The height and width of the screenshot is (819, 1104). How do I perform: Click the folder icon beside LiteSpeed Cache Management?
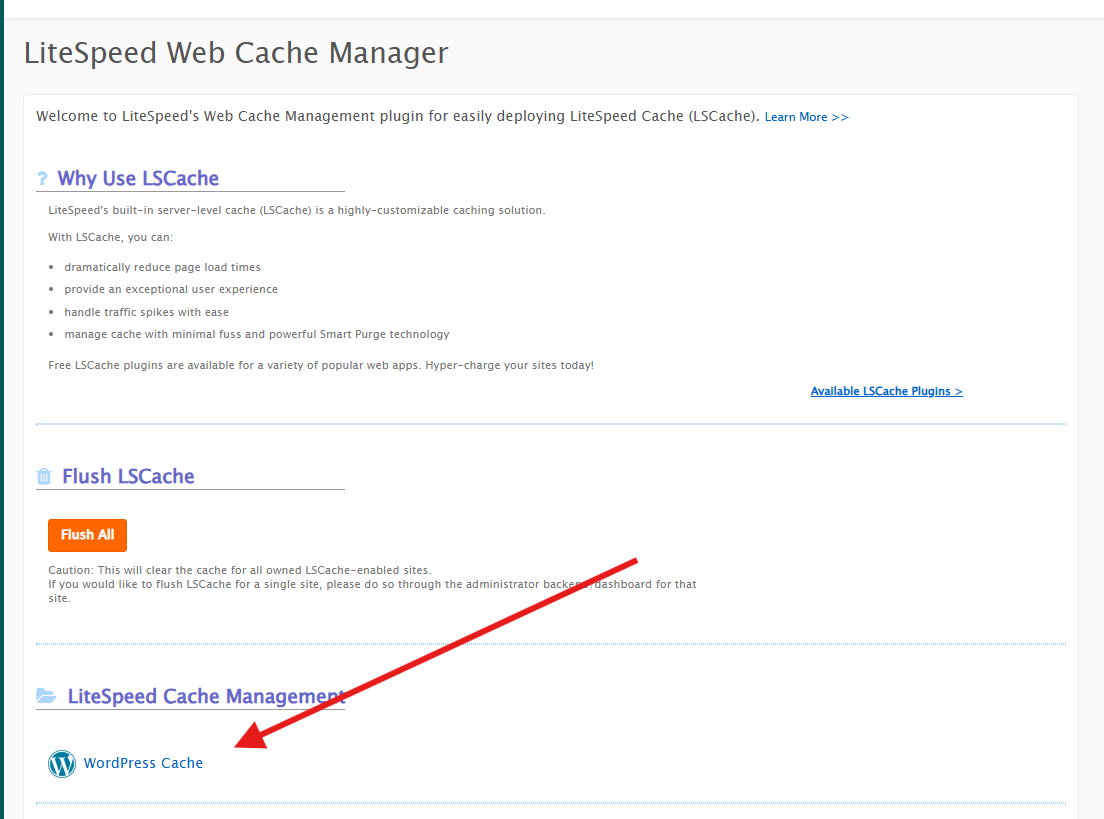coord(46,696)
